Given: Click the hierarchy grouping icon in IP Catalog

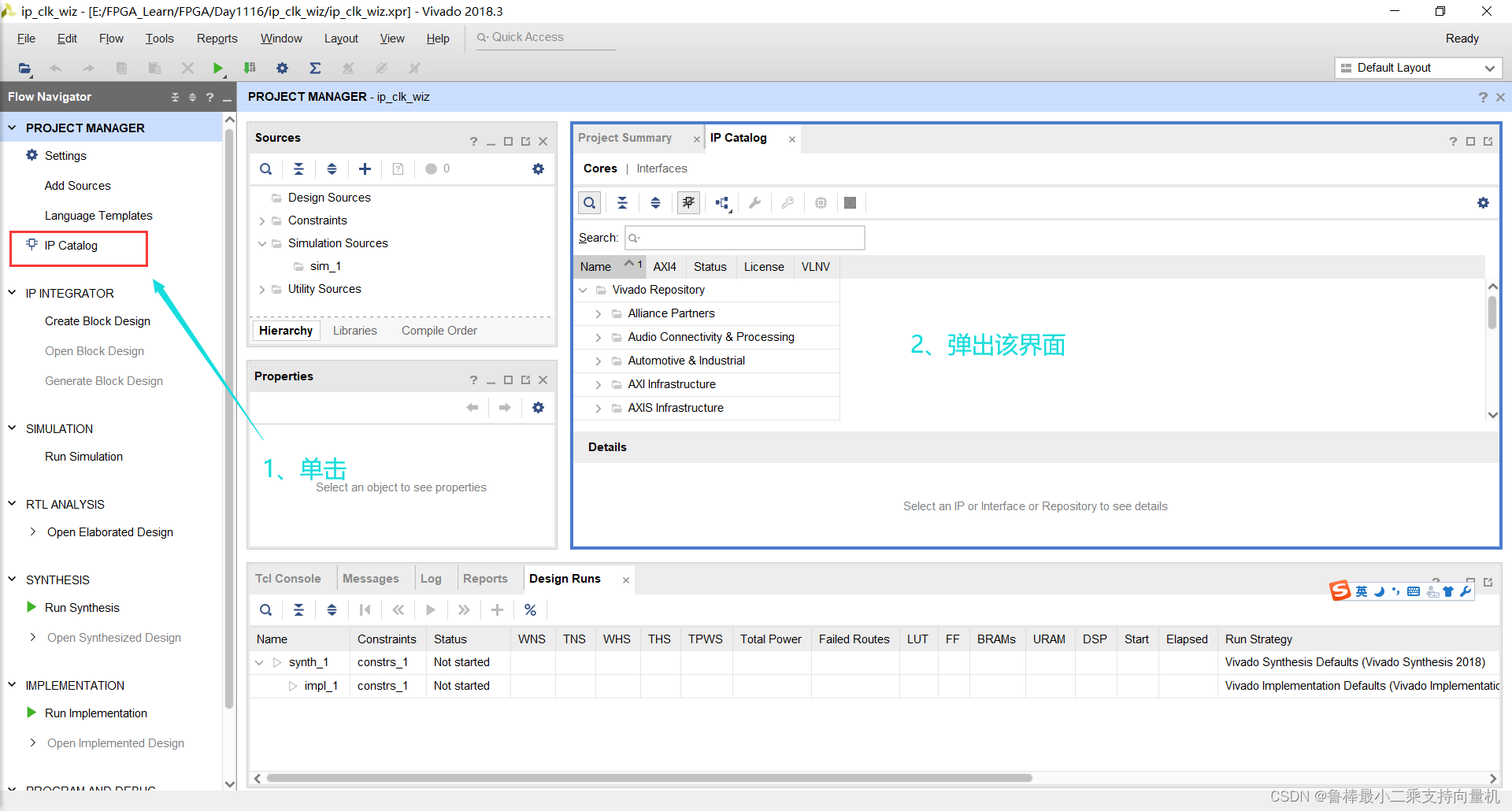Looking at the screenshot, I should (x=723, y=203).
